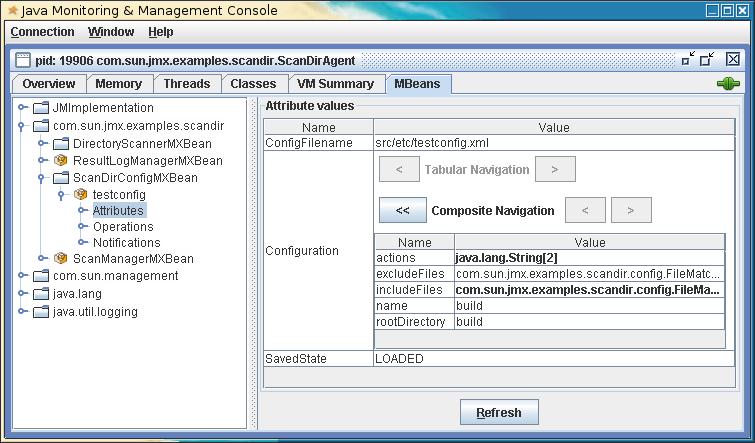This screenshot has width=755, height=443.
Task: Click the java.util.logging folder icon
Action: (x=40, y=312)
